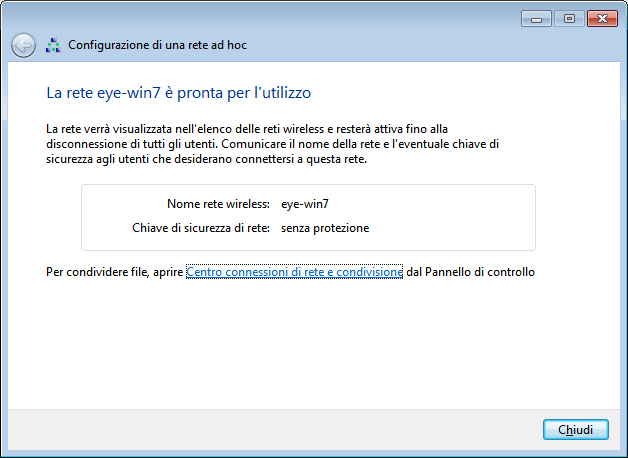
Task: Click the ad hoc network wizard icon
Action: click(x=53, y=45)
